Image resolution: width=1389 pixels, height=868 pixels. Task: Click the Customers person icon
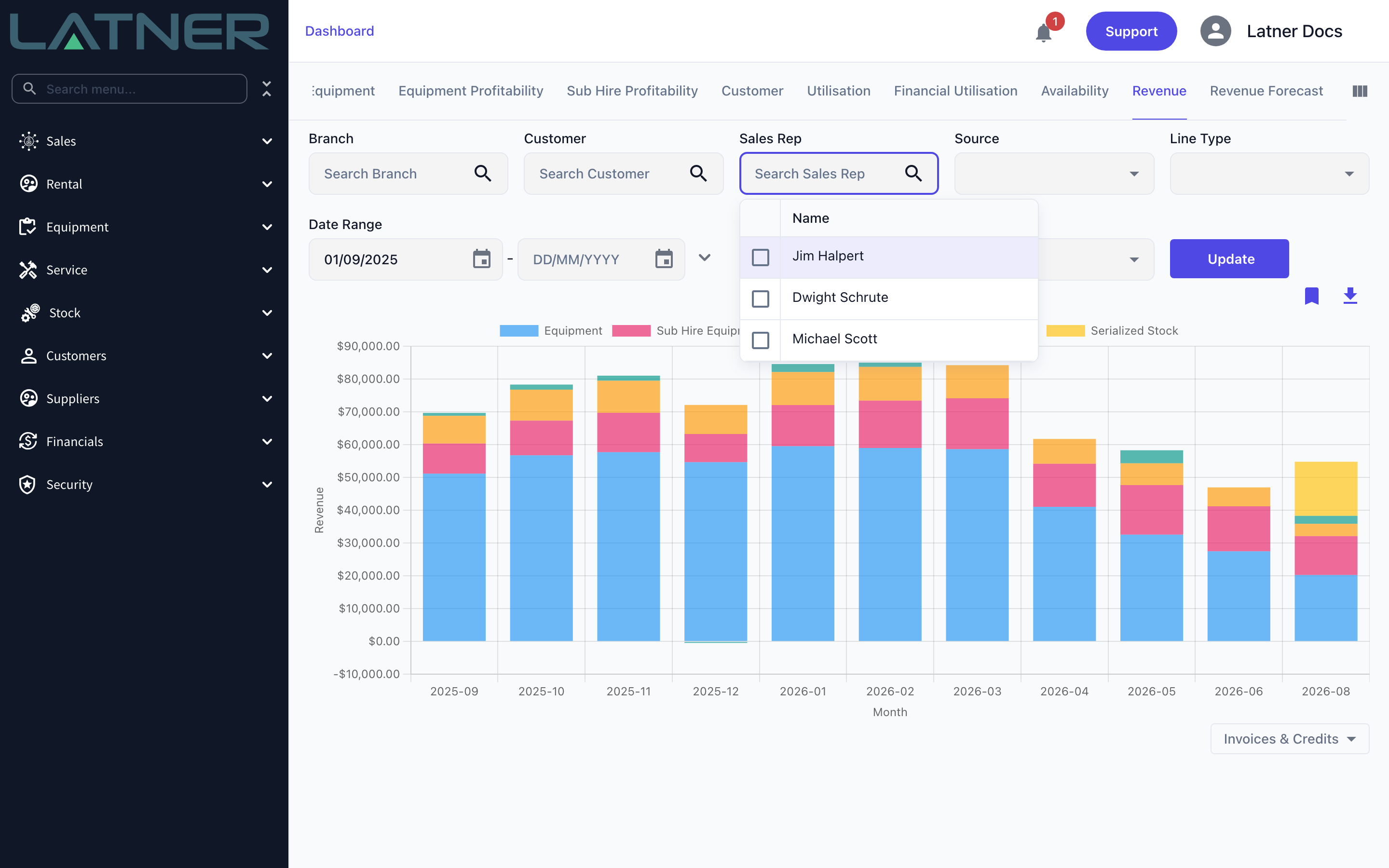point(28,356)
